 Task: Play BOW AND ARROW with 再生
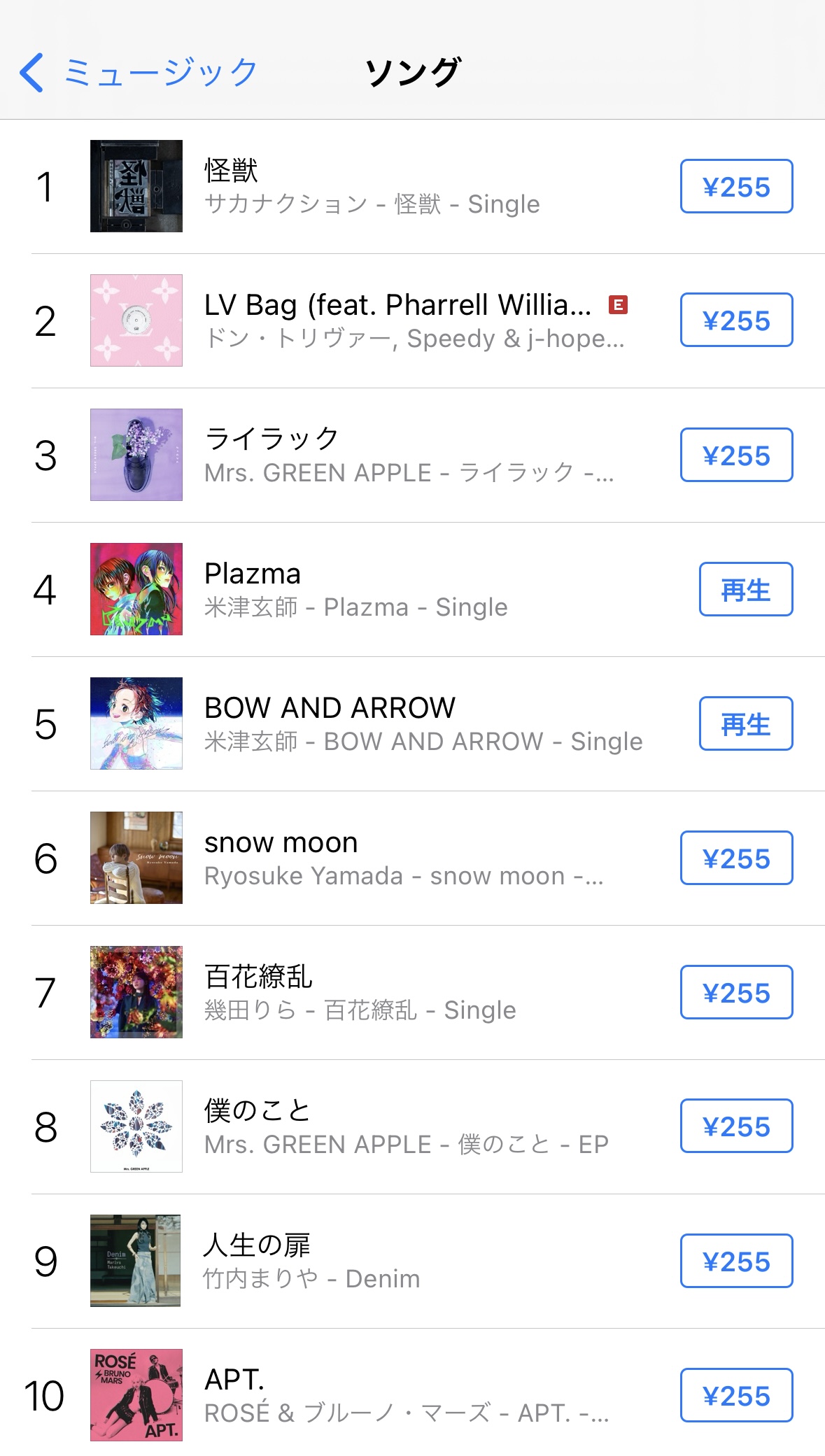click(745, 724)
